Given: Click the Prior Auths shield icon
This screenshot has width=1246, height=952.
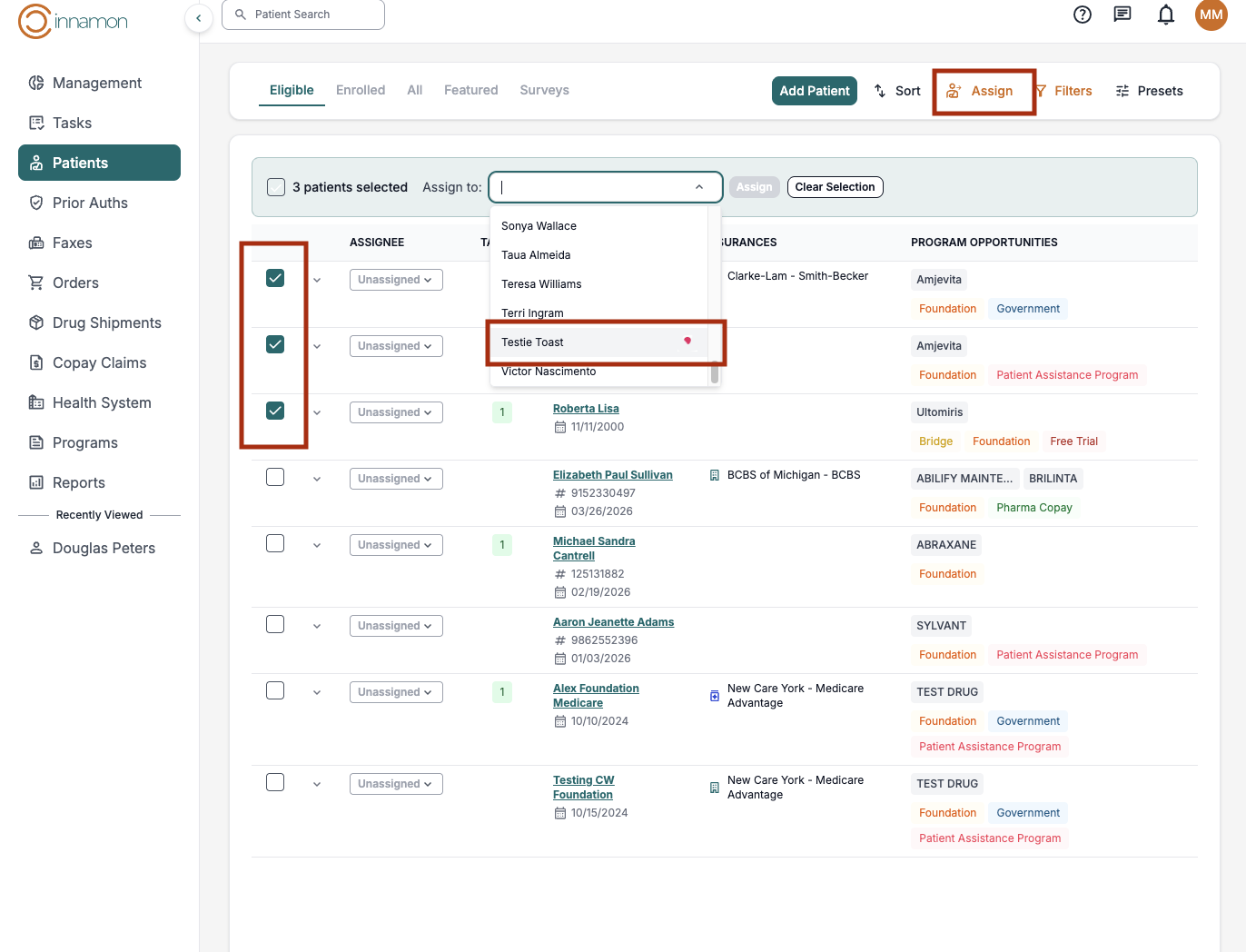Looking at the screenshot, I should pos(36,203).
